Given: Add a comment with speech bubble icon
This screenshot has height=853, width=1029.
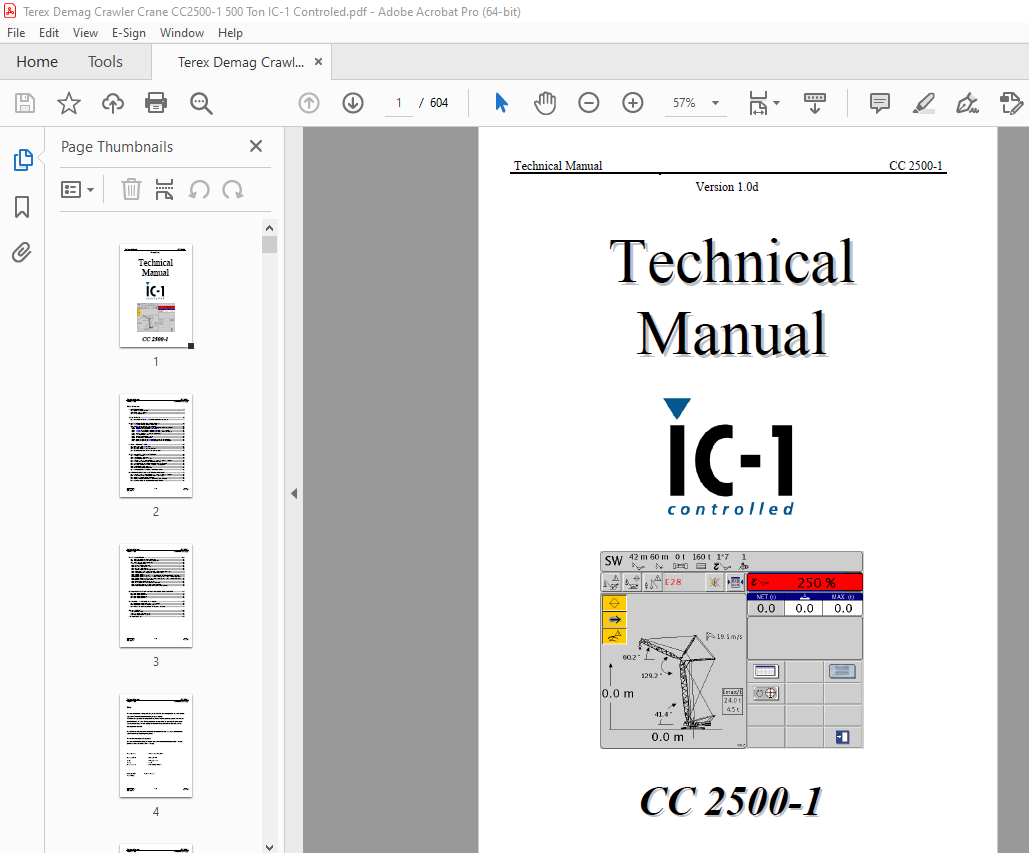Looking at the screenshot, I should 879,103.
